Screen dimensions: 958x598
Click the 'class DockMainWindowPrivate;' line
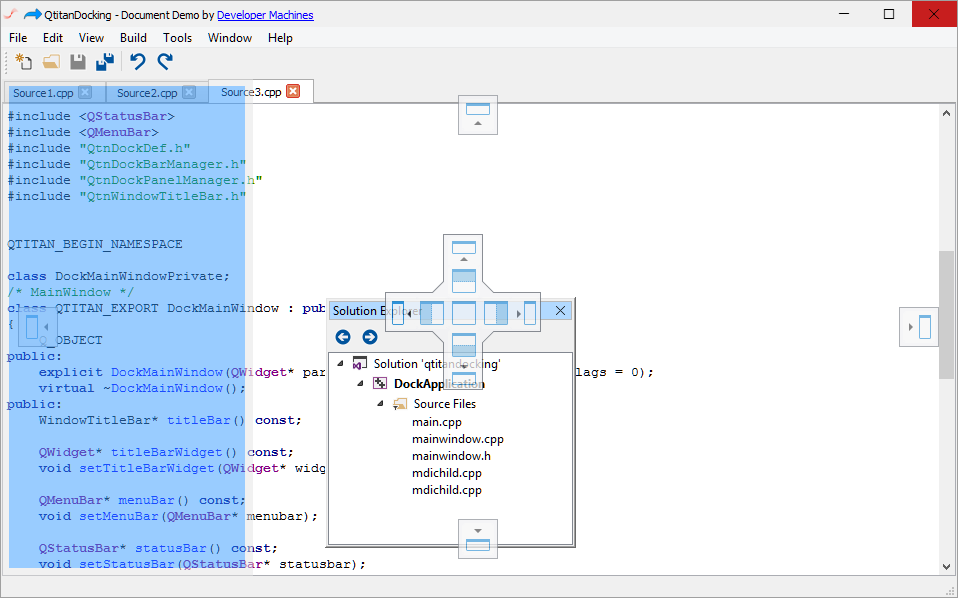tap(119, 276)
